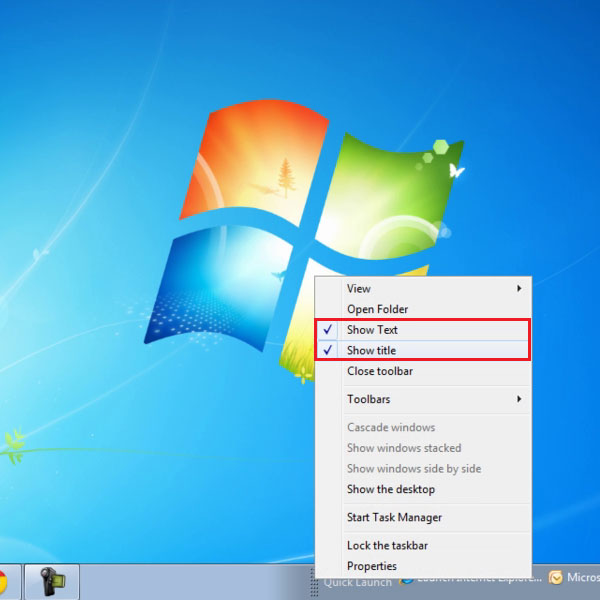
Task: Select Close toolbar menu entry
Action: click(x=422, y=371)
